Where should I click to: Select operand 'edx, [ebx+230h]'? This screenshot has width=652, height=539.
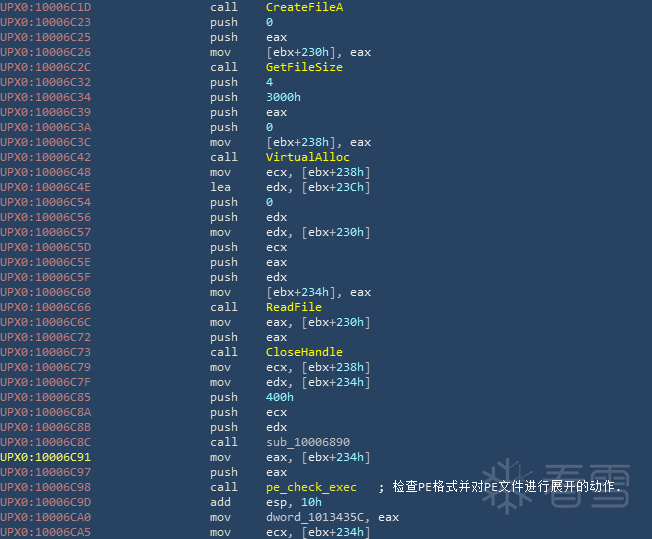(318, 232)
